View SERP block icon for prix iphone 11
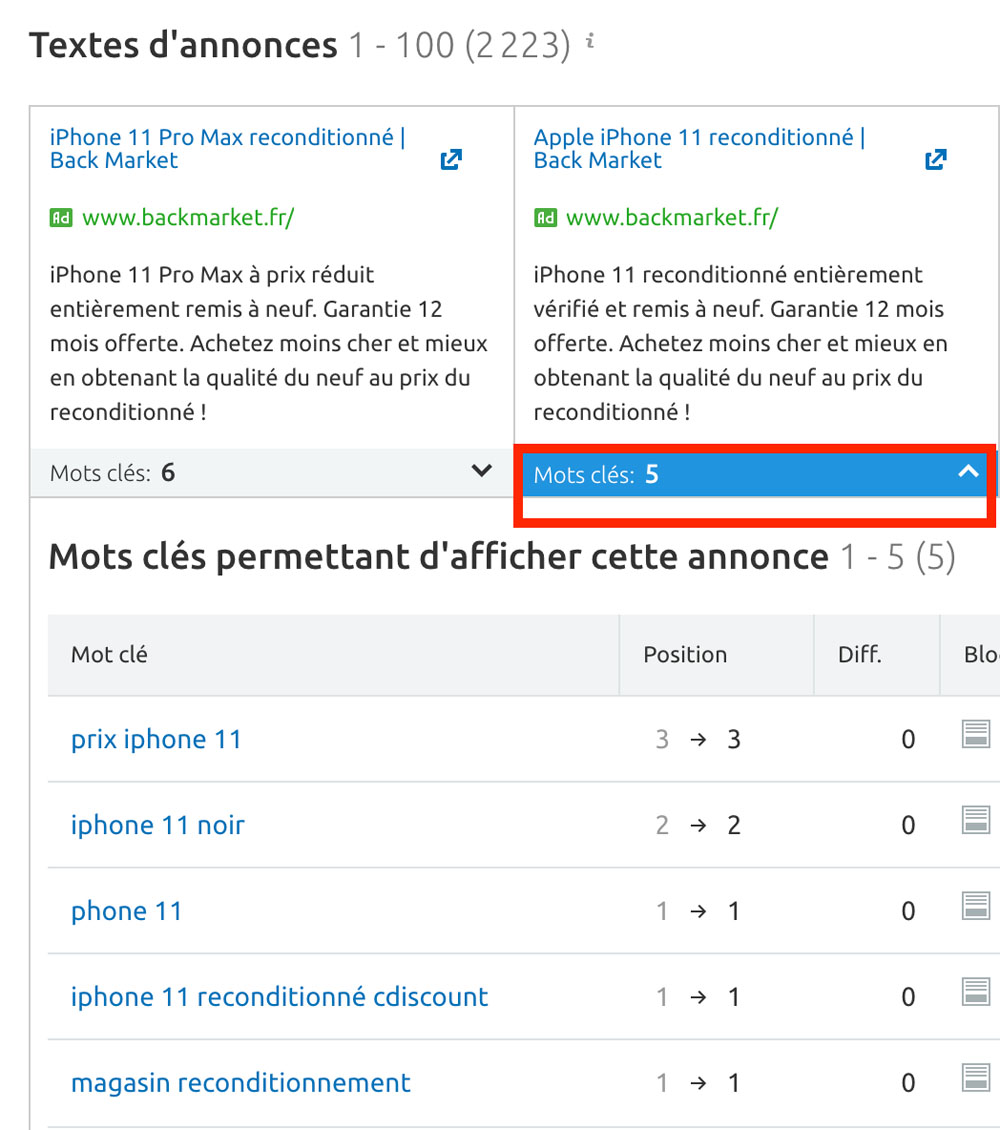Image resolution: width=1000 pixels, height=1130 pixels. click(976, 734)
